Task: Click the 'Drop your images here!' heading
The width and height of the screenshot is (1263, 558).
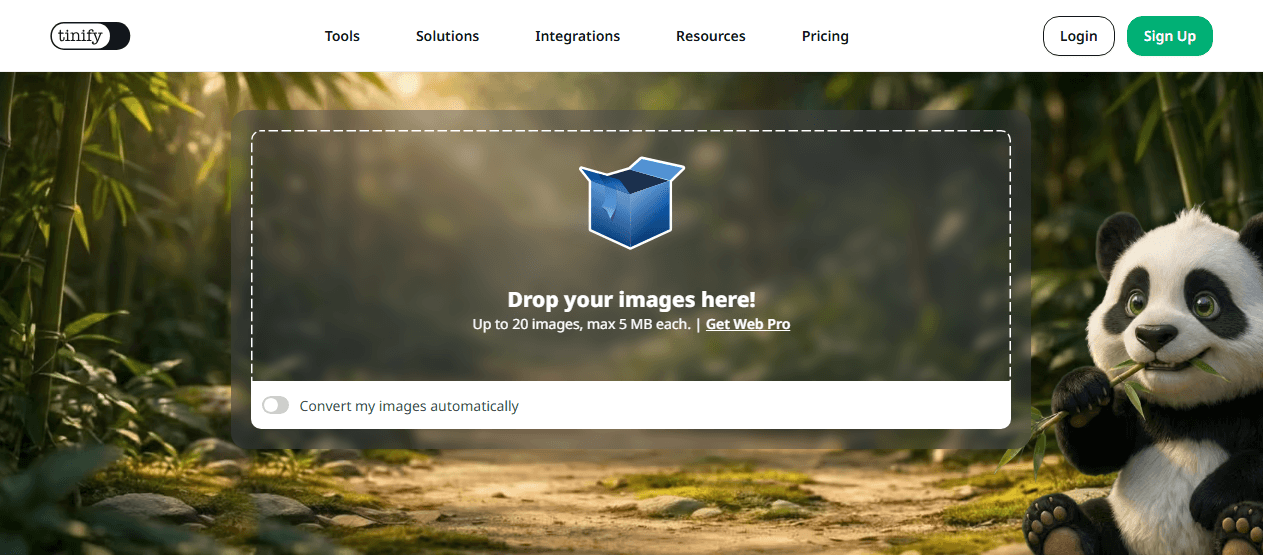Action: [631, 299]
